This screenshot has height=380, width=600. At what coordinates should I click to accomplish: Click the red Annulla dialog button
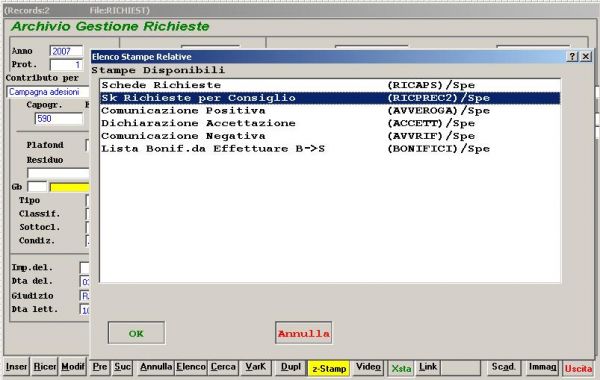point(303,333)
